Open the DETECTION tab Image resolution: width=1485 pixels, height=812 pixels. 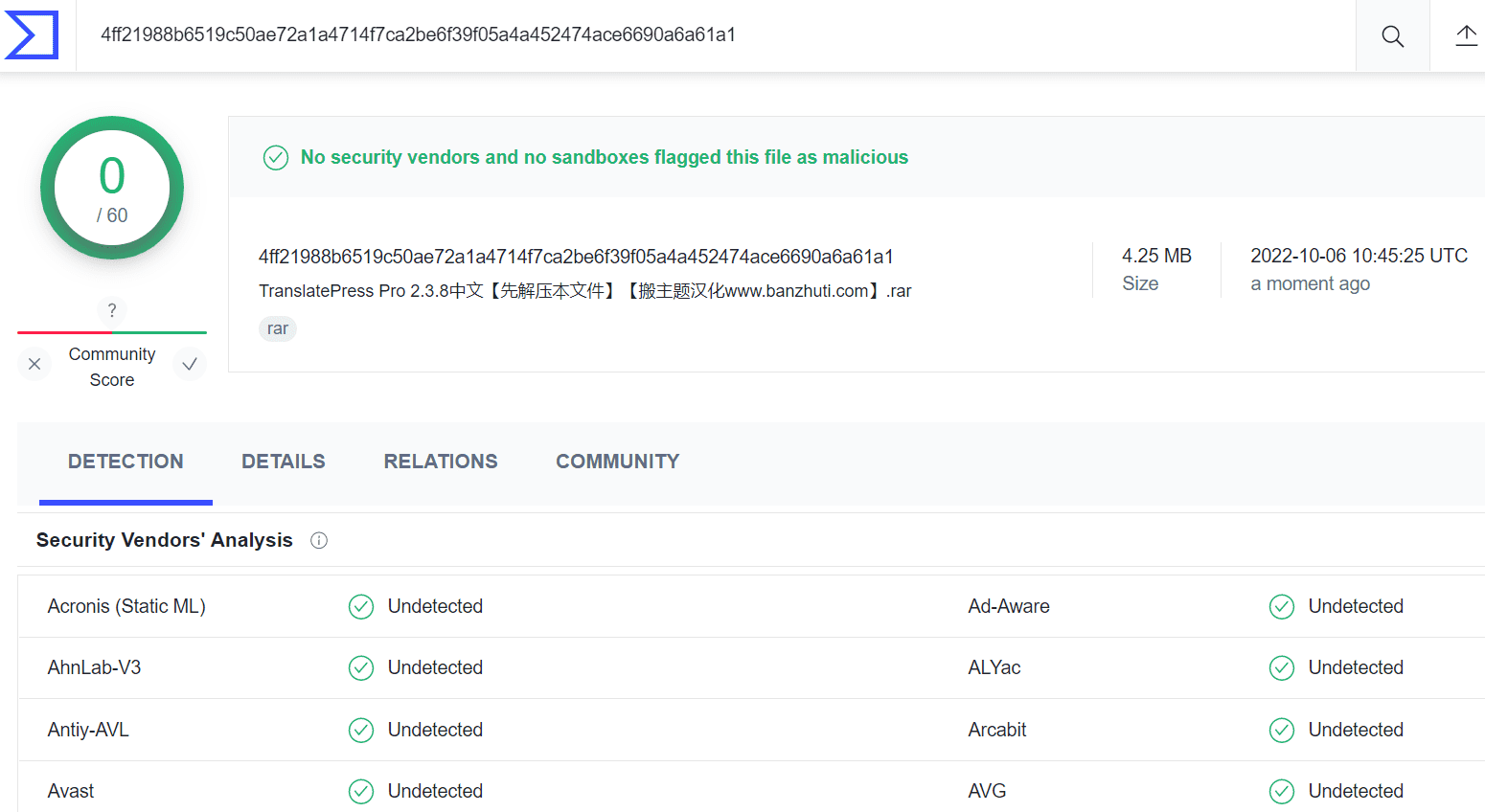126,462
